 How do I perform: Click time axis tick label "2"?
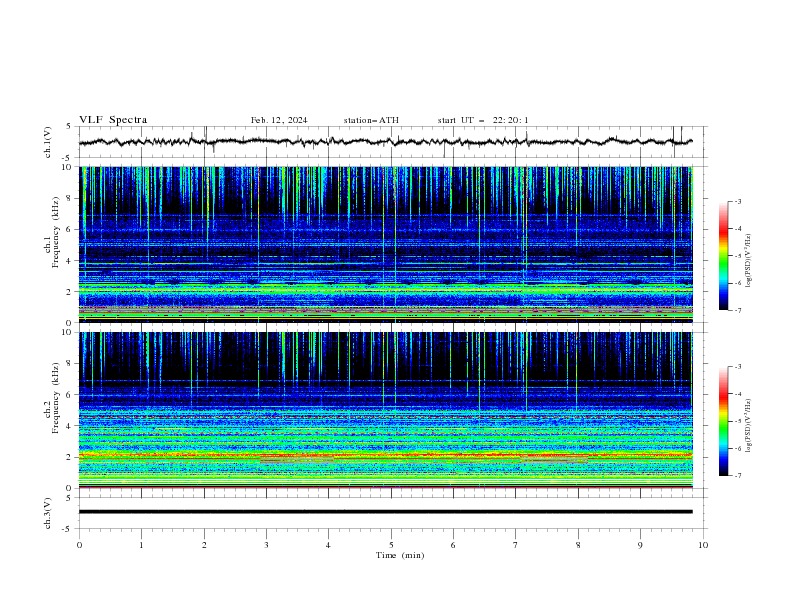click(x=204, y=545)
